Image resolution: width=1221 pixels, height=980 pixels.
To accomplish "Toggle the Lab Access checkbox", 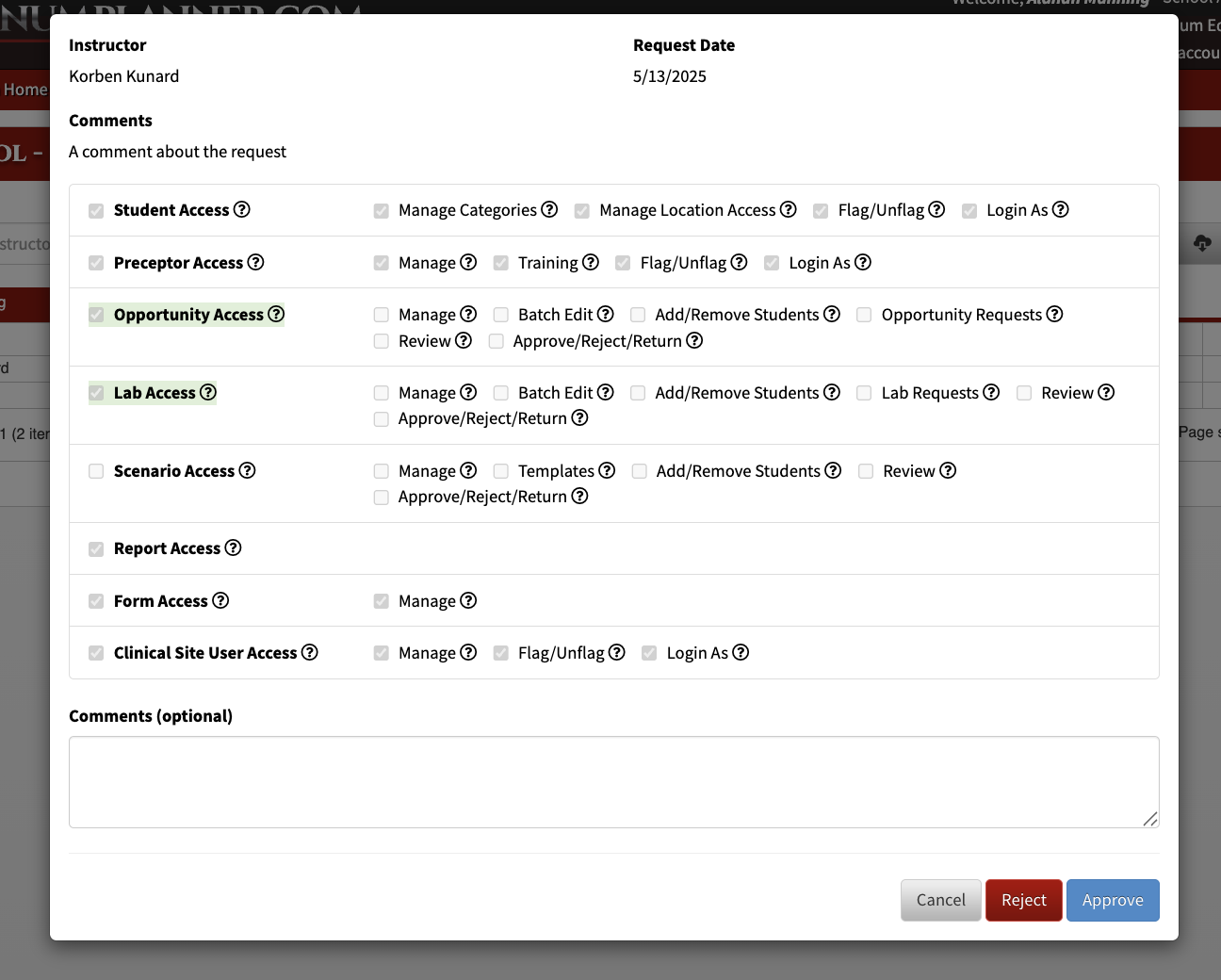I will 96,393.
